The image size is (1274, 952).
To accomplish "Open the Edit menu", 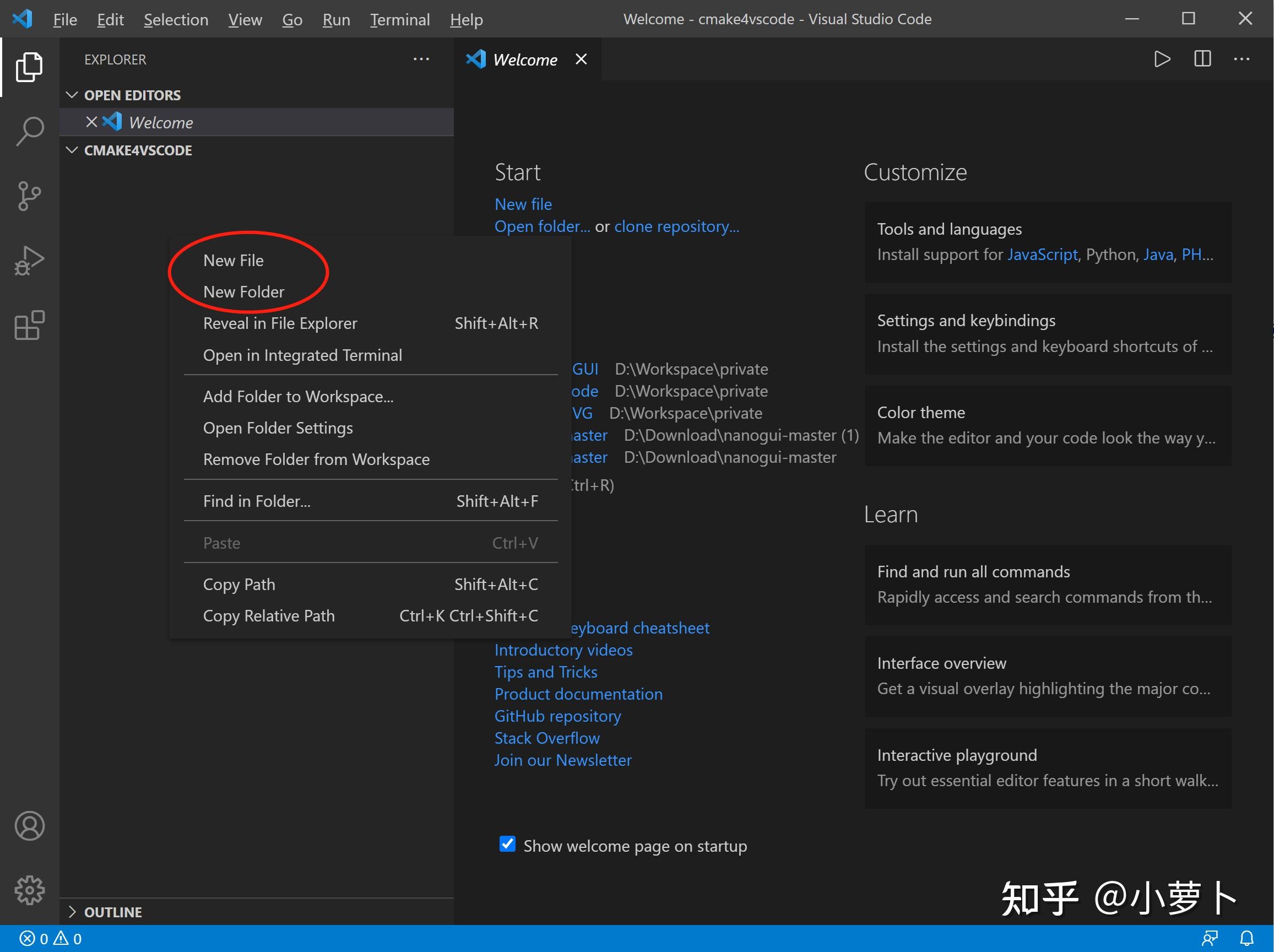I will [x=111, y=20].
